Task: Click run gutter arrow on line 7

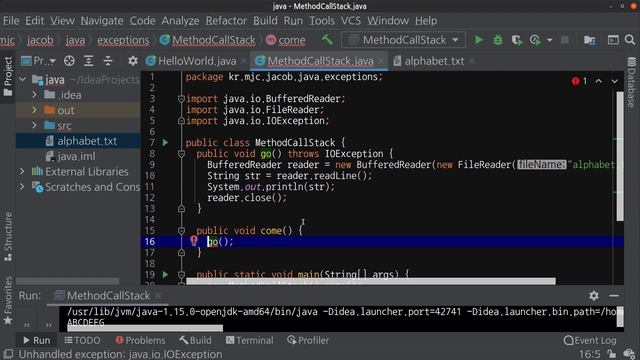Action: [x=165, y=142]
